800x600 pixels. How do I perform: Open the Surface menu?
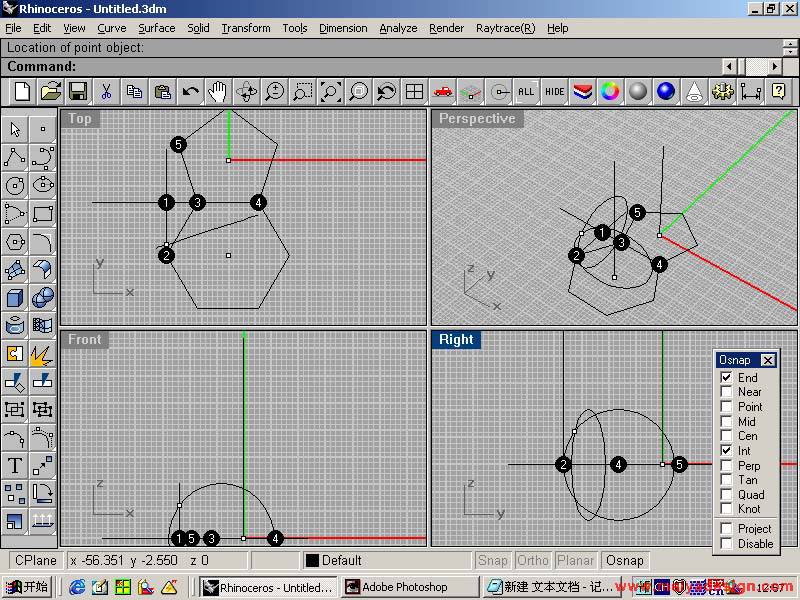[156, 28]
